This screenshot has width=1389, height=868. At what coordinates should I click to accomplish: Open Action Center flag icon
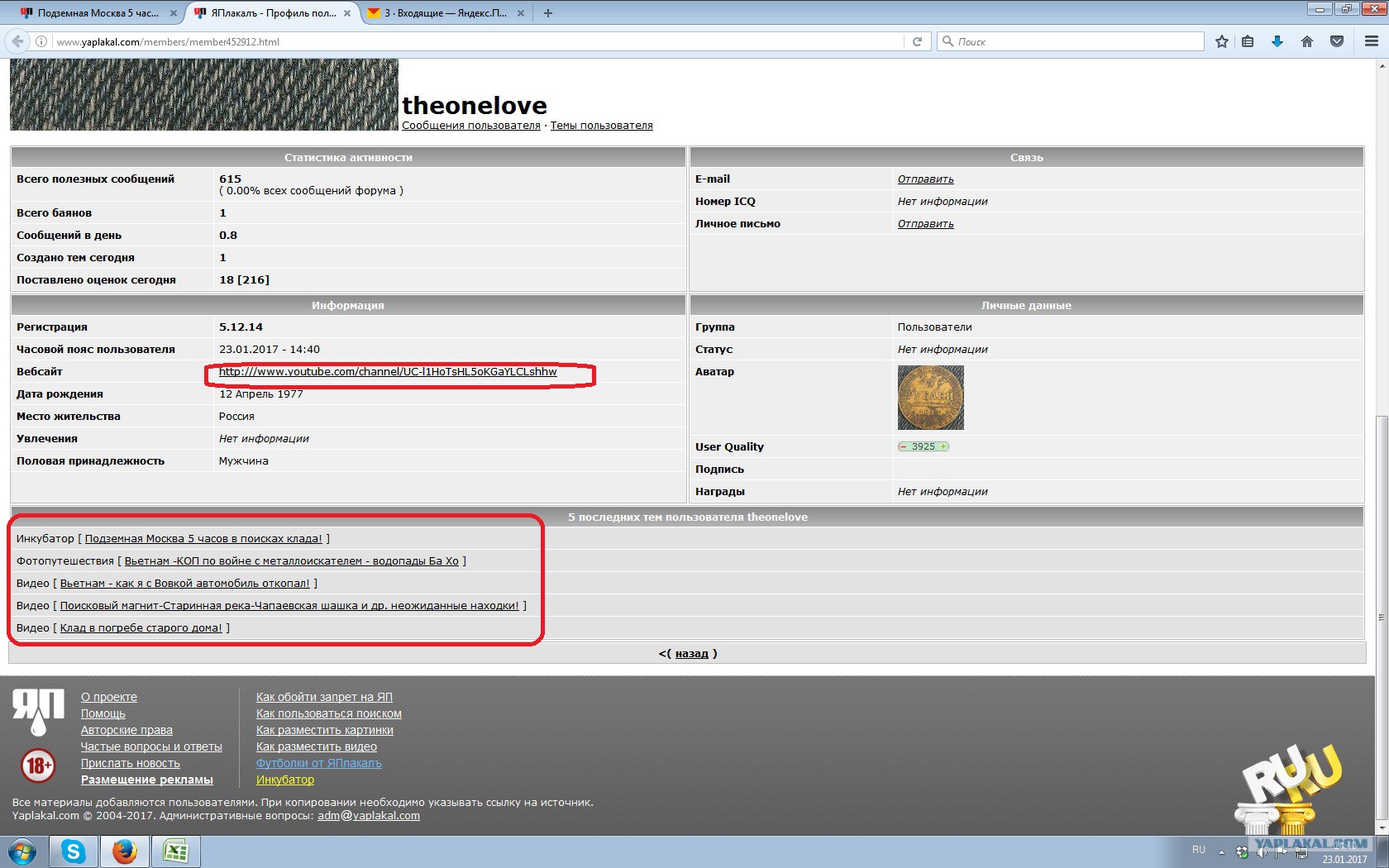(1282, 852)
